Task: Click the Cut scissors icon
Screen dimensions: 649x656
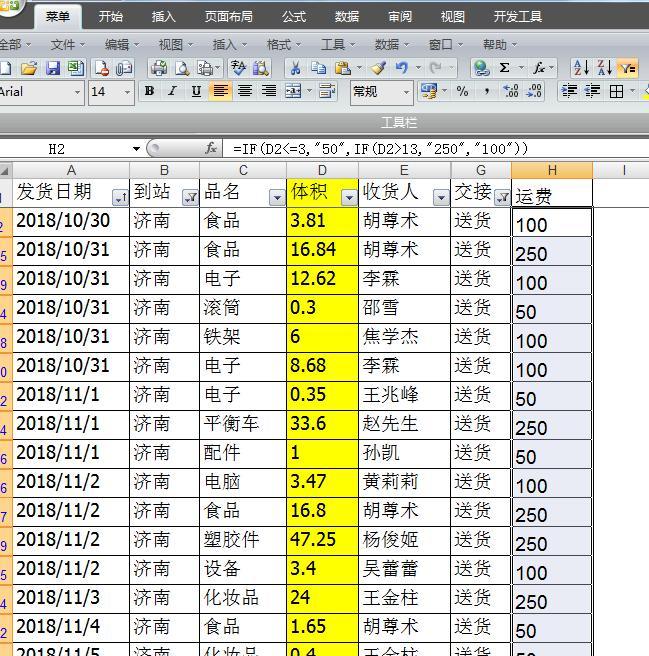Action: click(x=295, y=68)
